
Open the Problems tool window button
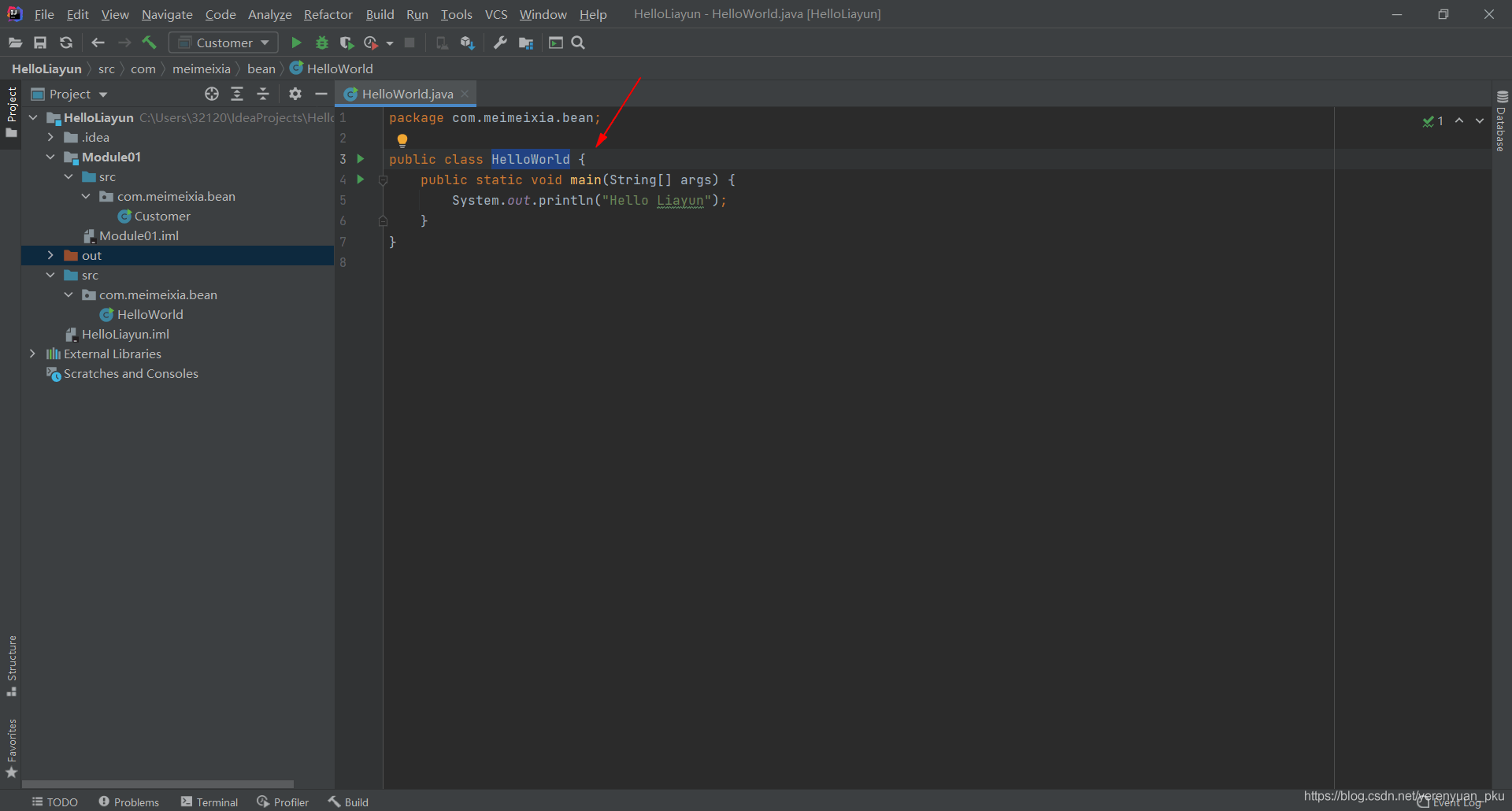(x=129, y=802)
